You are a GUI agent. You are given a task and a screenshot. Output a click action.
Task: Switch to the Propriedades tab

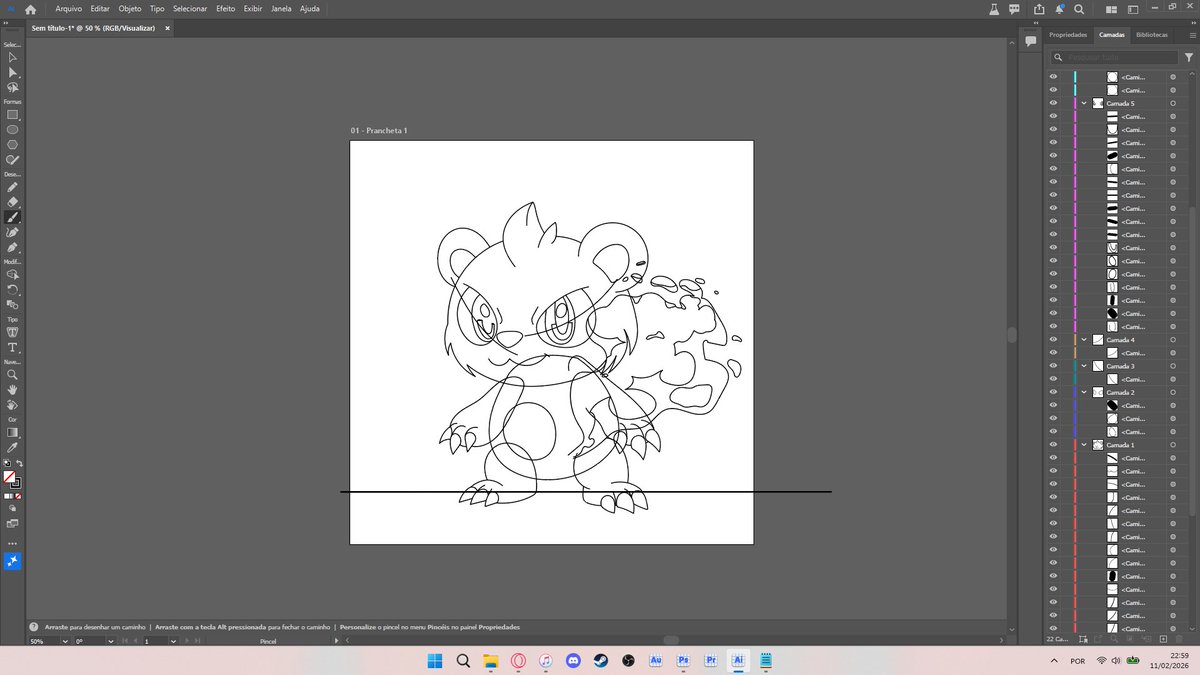coord(1068,35)
